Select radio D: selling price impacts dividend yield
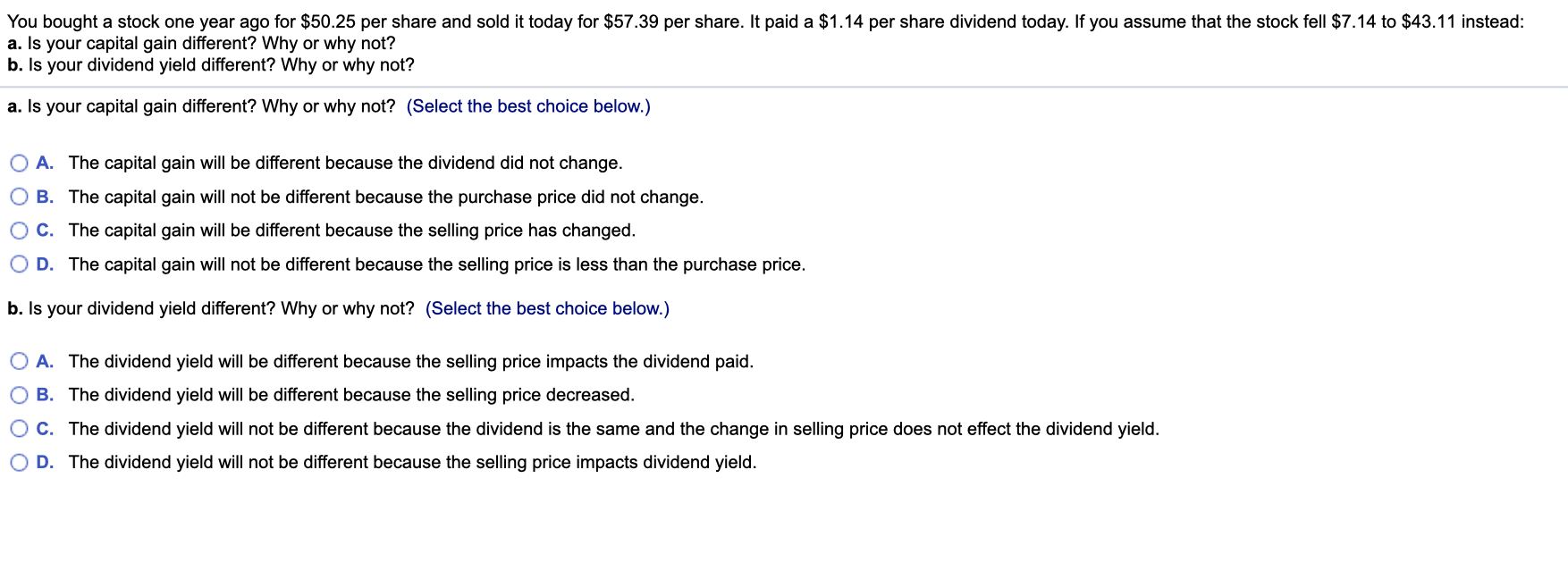 (x=19, y=462)
